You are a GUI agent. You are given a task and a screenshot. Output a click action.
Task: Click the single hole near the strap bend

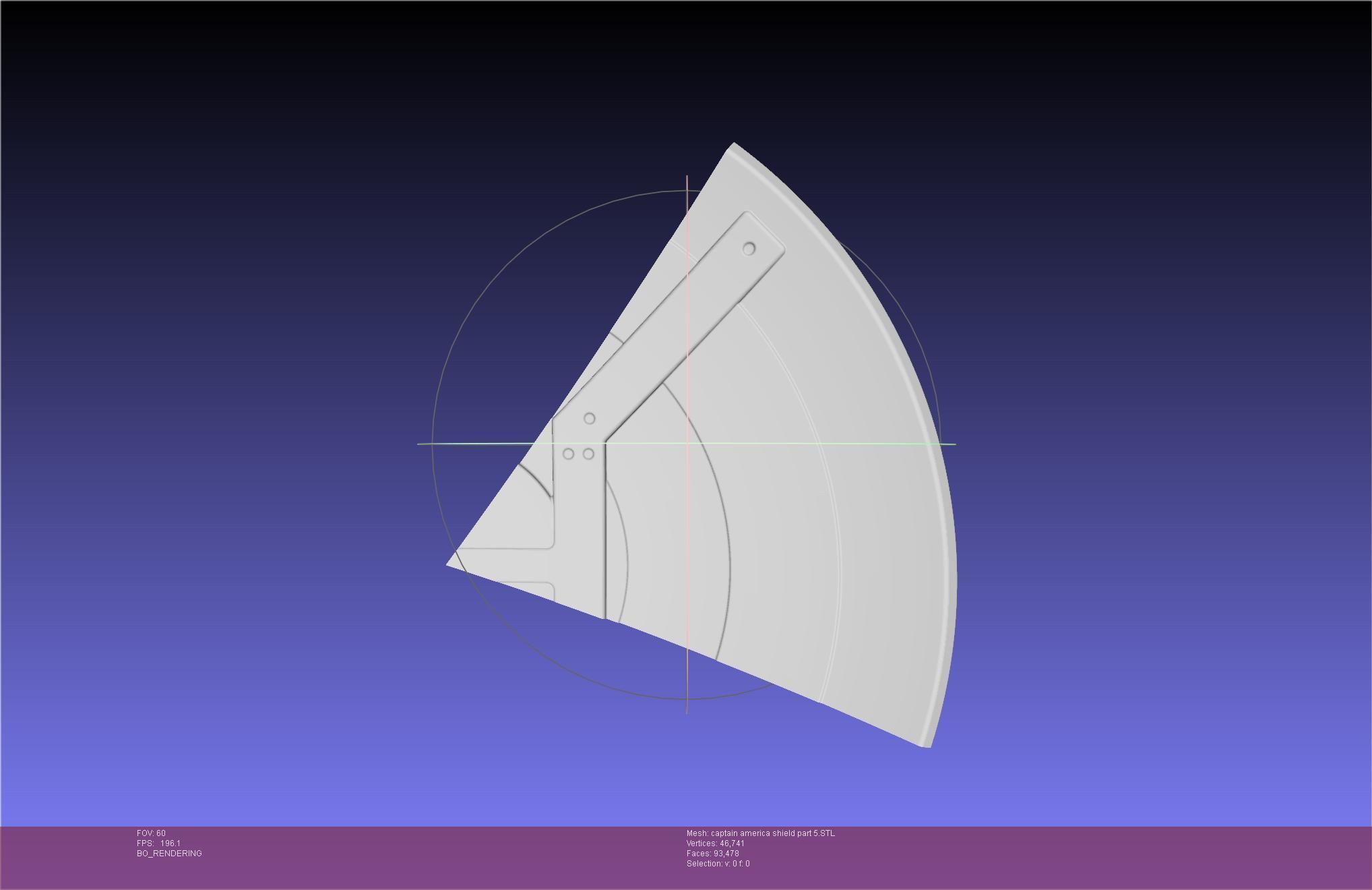click(589, 419)
